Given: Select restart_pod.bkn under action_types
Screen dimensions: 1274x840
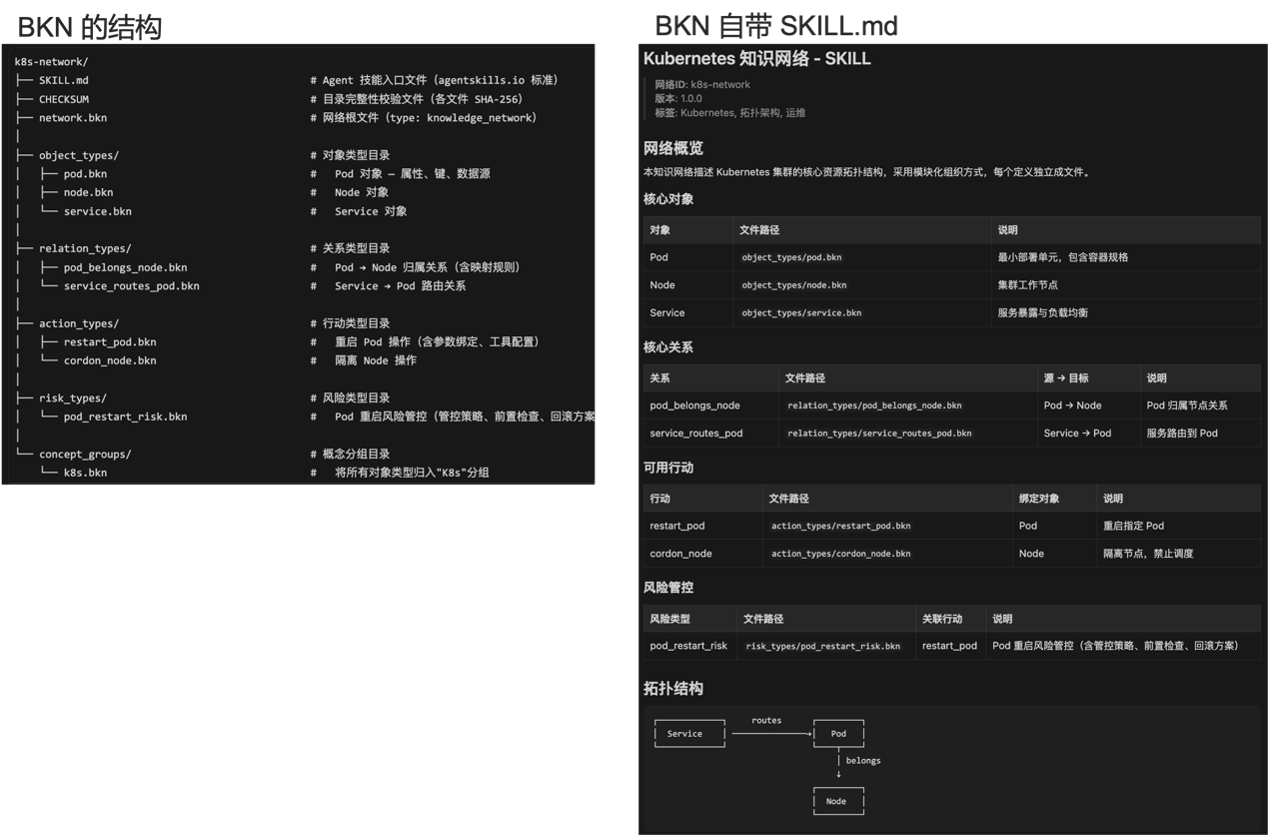Looking at the screenshot, I should click(x=110, y=341).
